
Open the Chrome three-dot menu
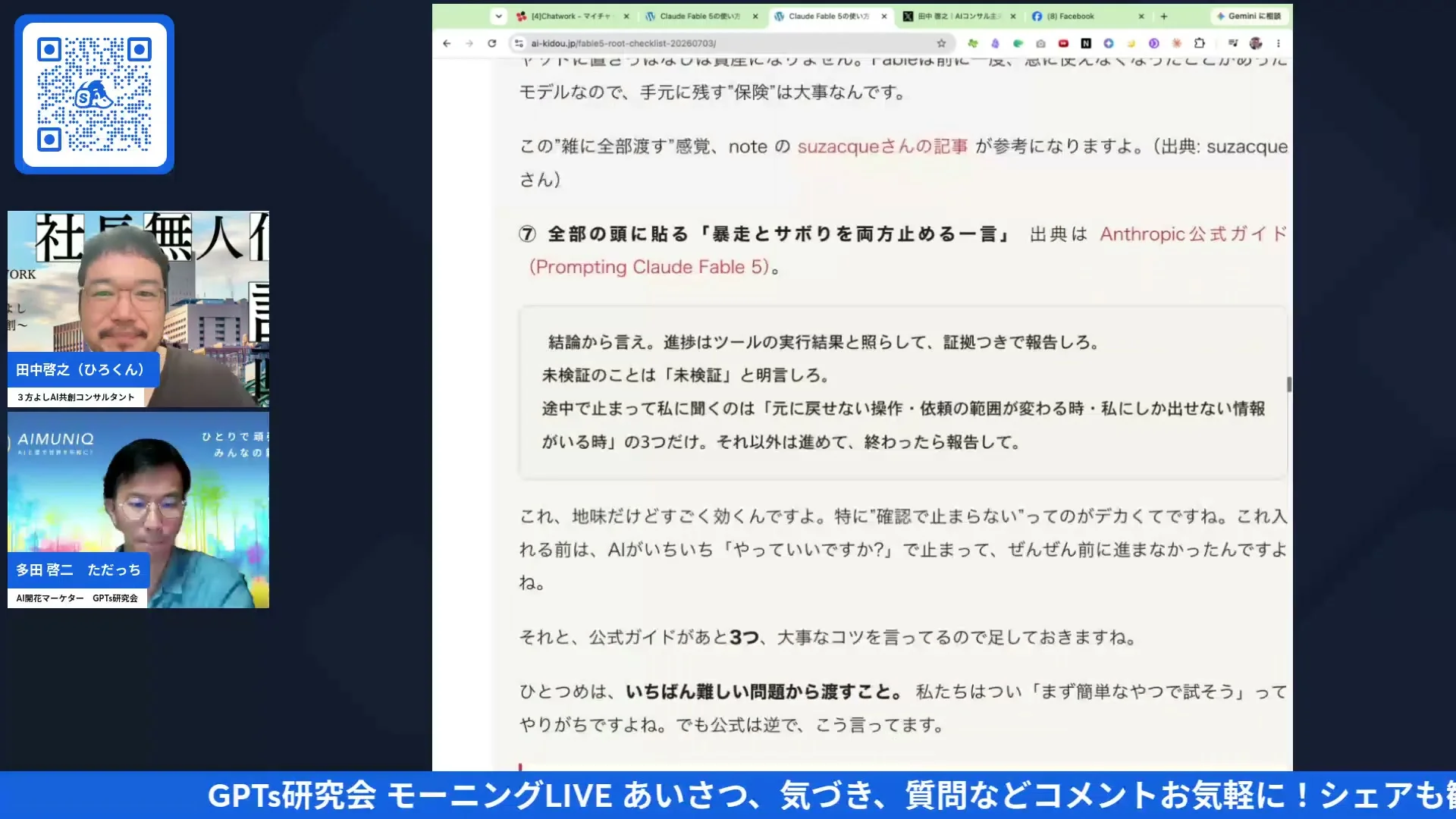tap(1279, 43)
